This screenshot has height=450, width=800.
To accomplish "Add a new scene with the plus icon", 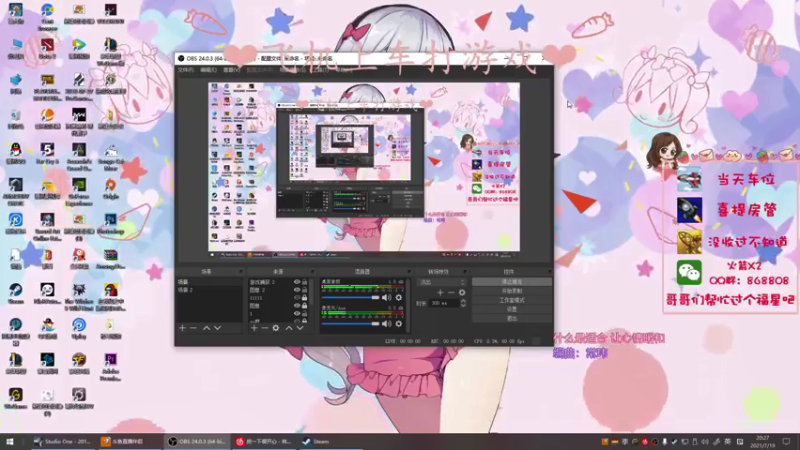I will click(x=183, y=328).
